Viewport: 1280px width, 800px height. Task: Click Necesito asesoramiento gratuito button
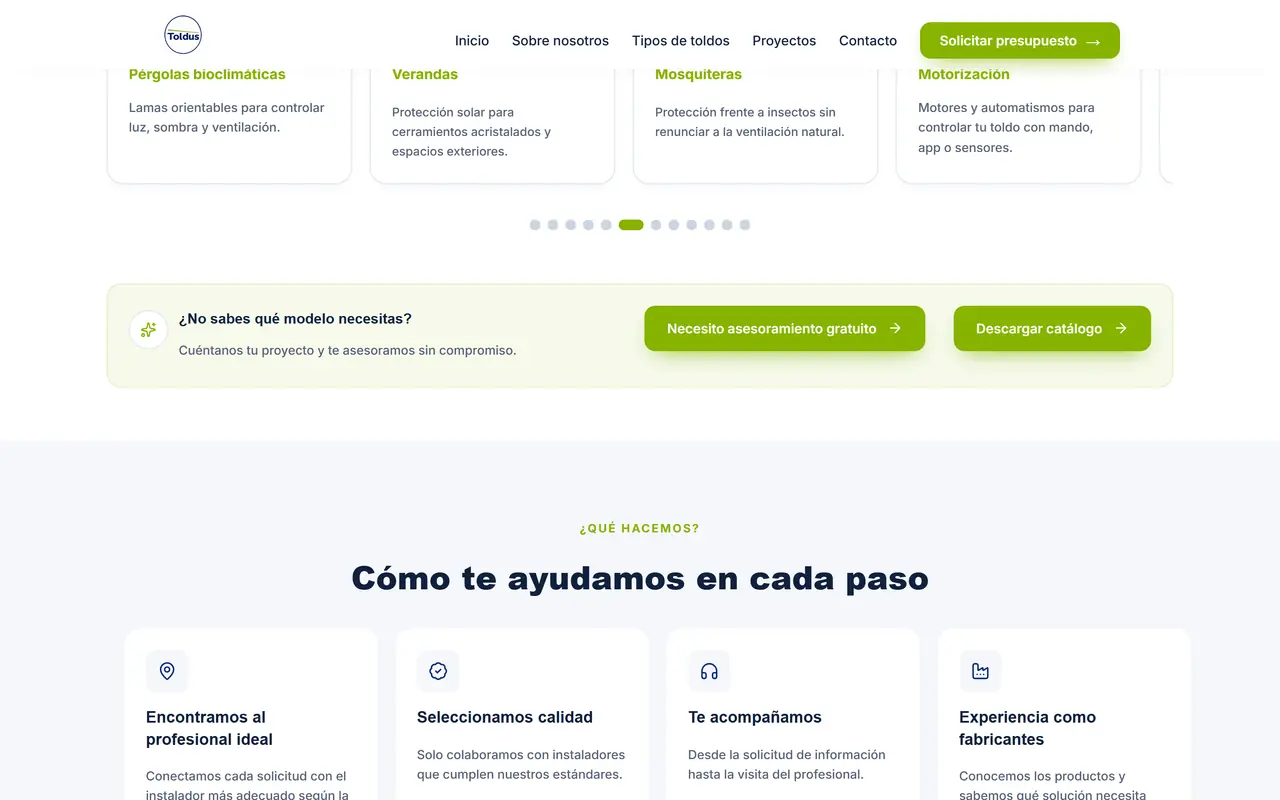[785, 328]
